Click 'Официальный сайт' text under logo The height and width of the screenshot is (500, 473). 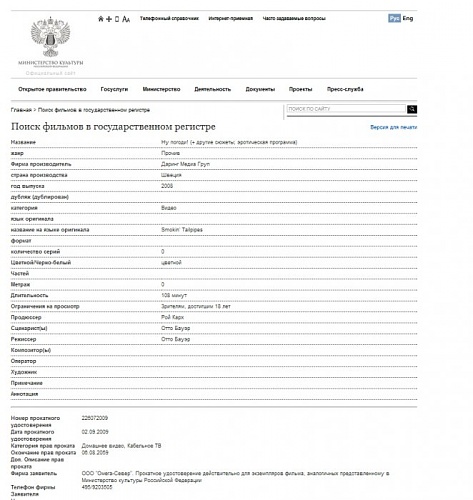coord(51,73)
